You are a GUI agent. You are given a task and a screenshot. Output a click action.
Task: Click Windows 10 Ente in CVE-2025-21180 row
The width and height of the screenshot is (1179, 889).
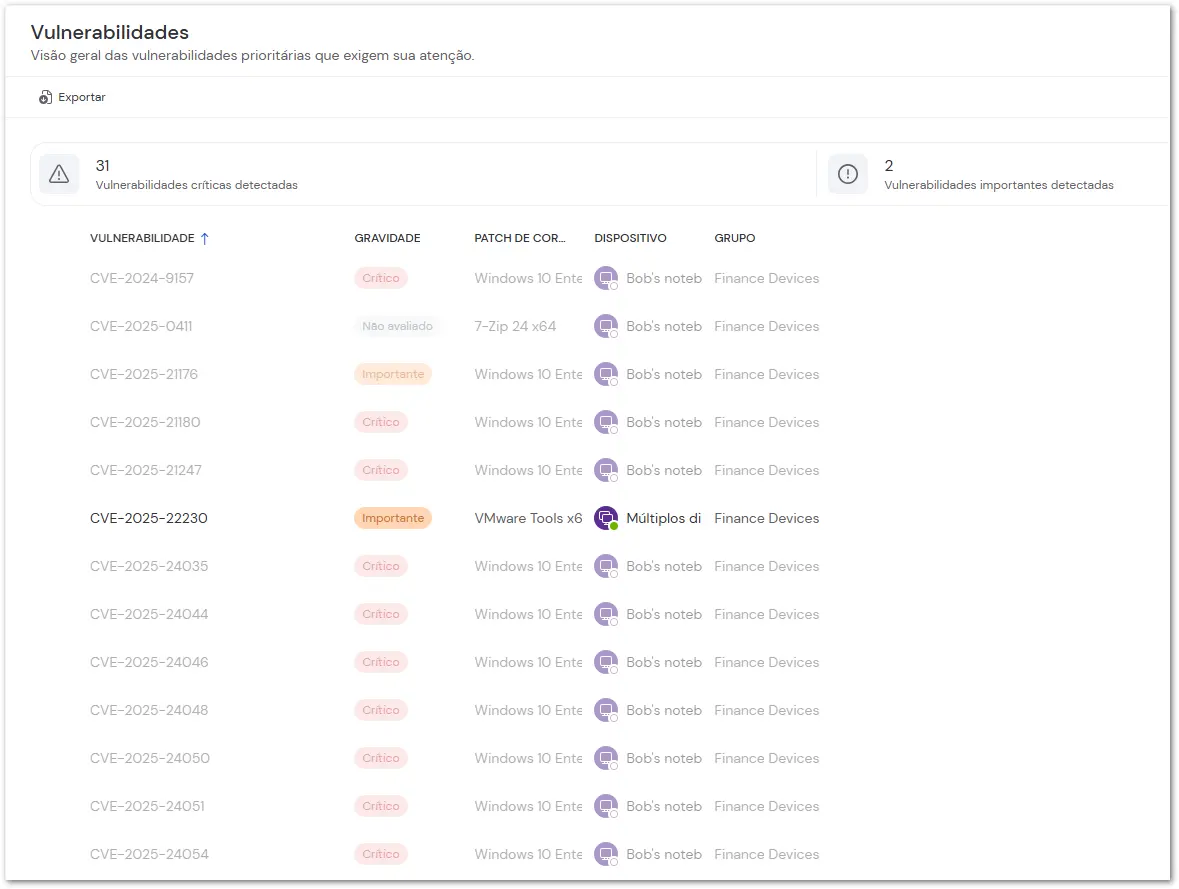(529, 423)
